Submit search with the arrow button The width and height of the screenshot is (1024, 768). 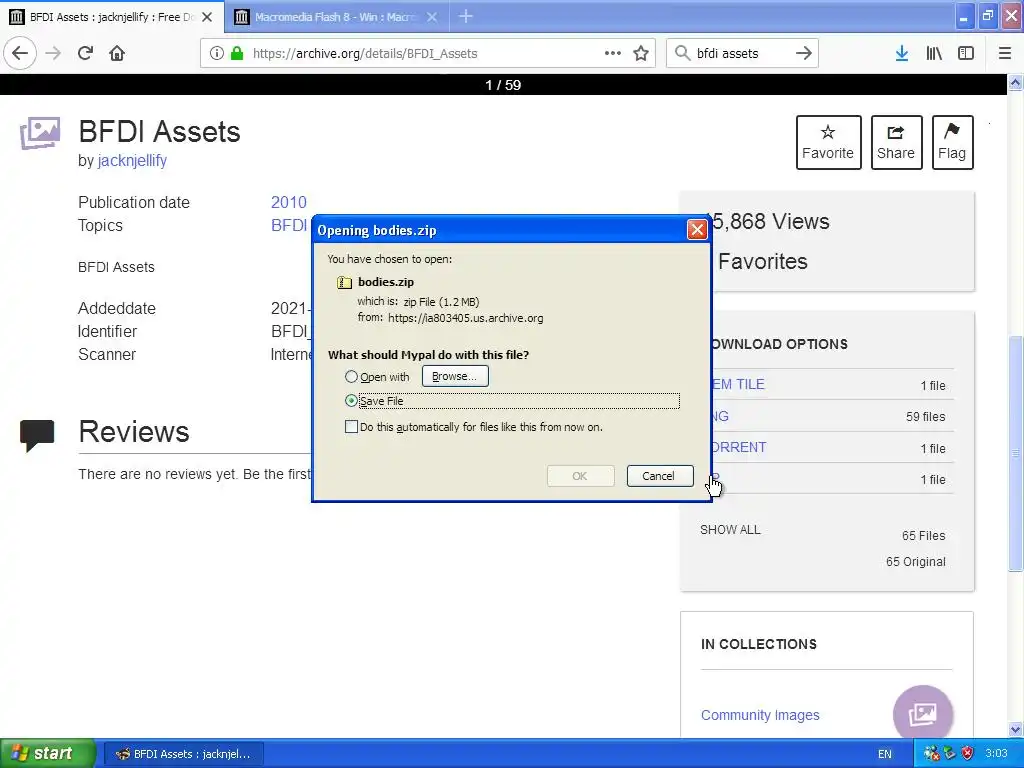[x=804, y=53]
